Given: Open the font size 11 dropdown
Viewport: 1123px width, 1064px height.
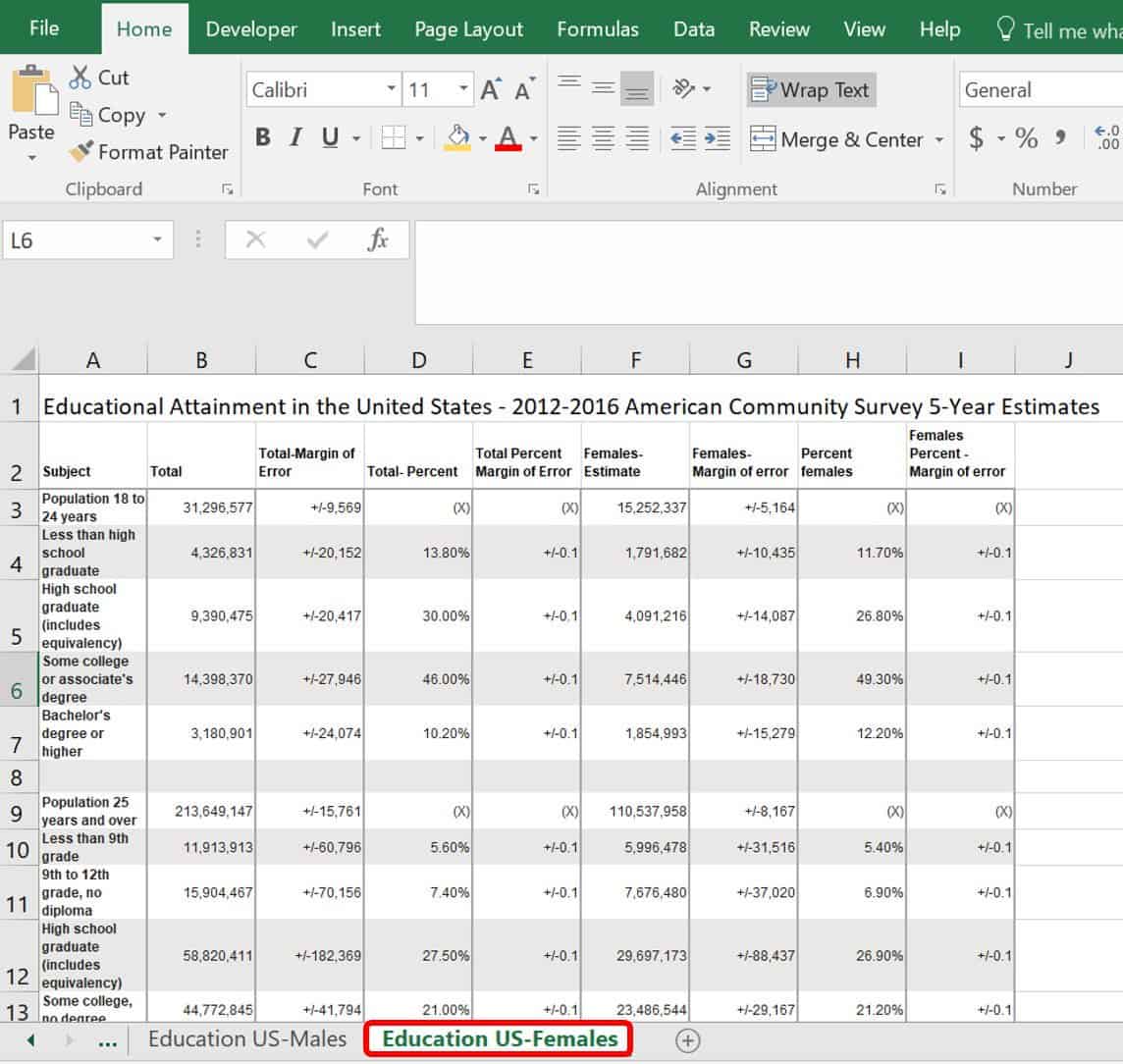Looking at the screenshot, I should (x=463, y=88).
